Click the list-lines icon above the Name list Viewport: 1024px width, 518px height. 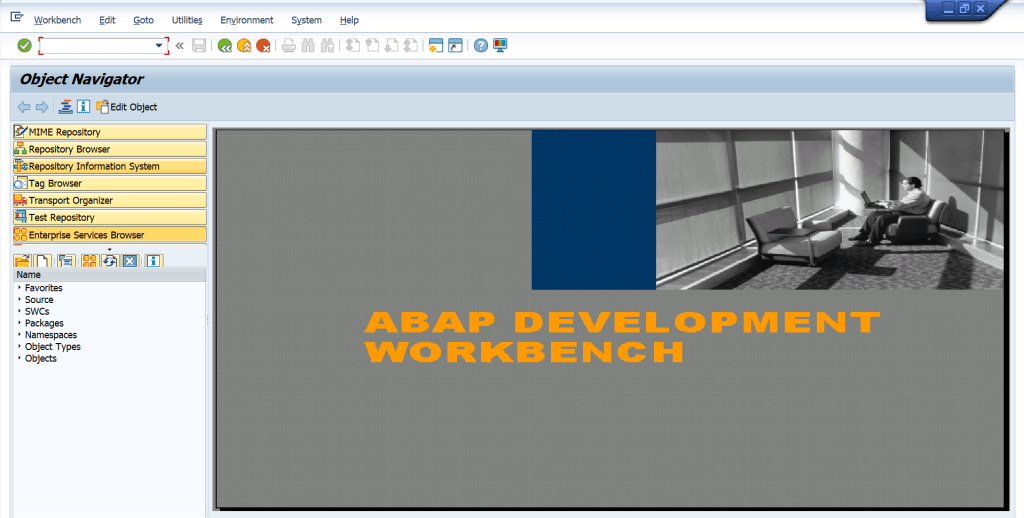66,260
